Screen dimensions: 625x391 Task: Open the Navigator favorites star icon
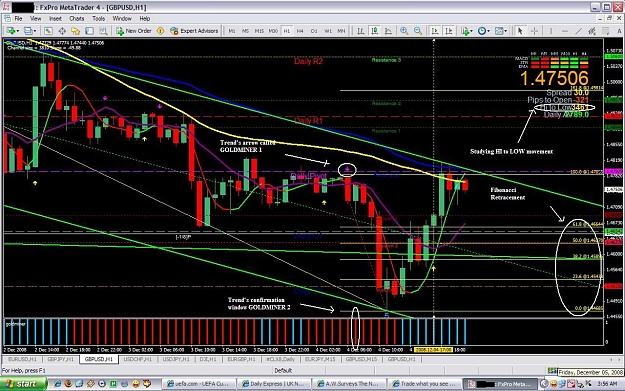tap(76, 31)
